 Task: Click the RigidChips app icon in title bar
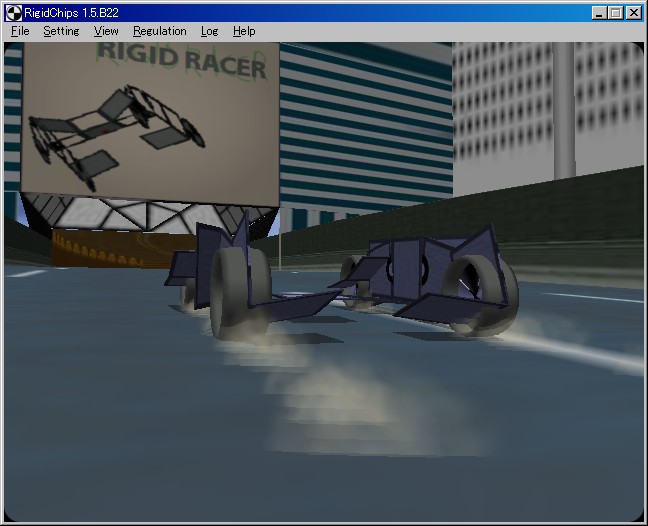tap(13, 12)
